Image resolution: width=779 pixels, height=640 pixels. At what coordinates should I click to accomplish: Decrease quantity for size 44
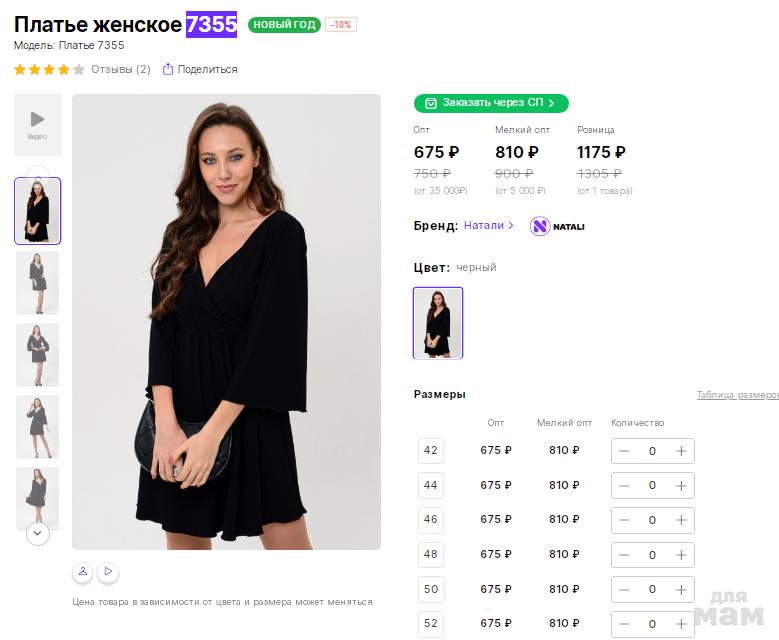coord(624,486)
